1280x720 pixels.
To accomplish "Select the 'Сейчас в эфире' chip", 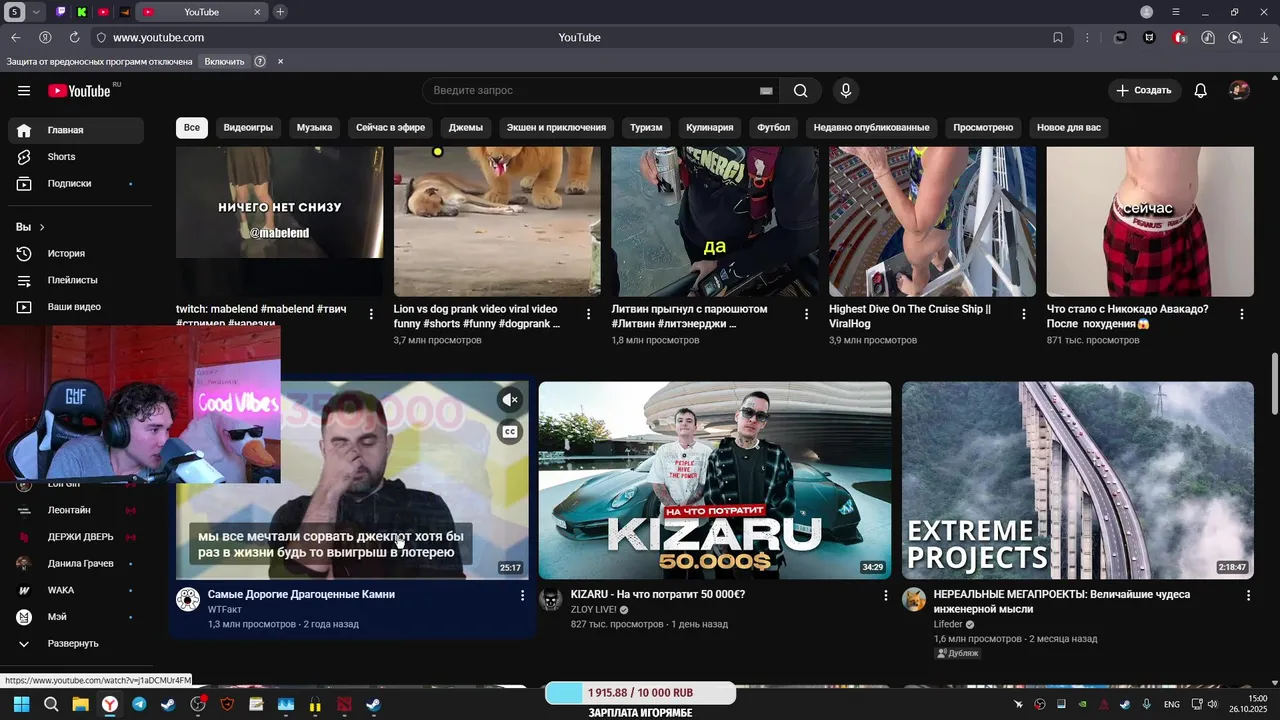I will [x=390, y=128].
